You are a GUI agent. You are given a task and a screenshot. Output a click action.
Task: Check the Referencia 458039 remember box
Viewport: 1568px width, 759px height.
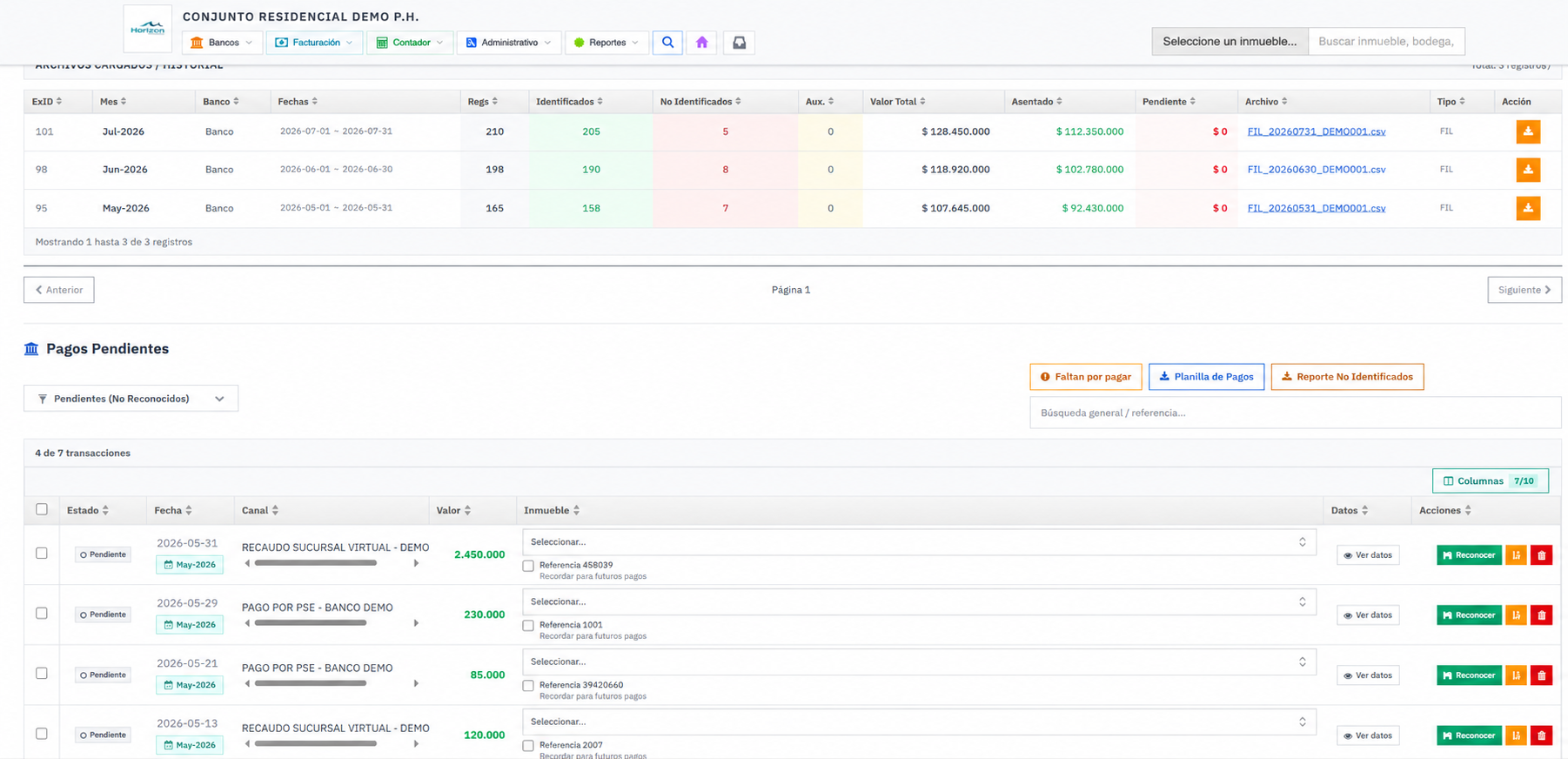point(528,566)
